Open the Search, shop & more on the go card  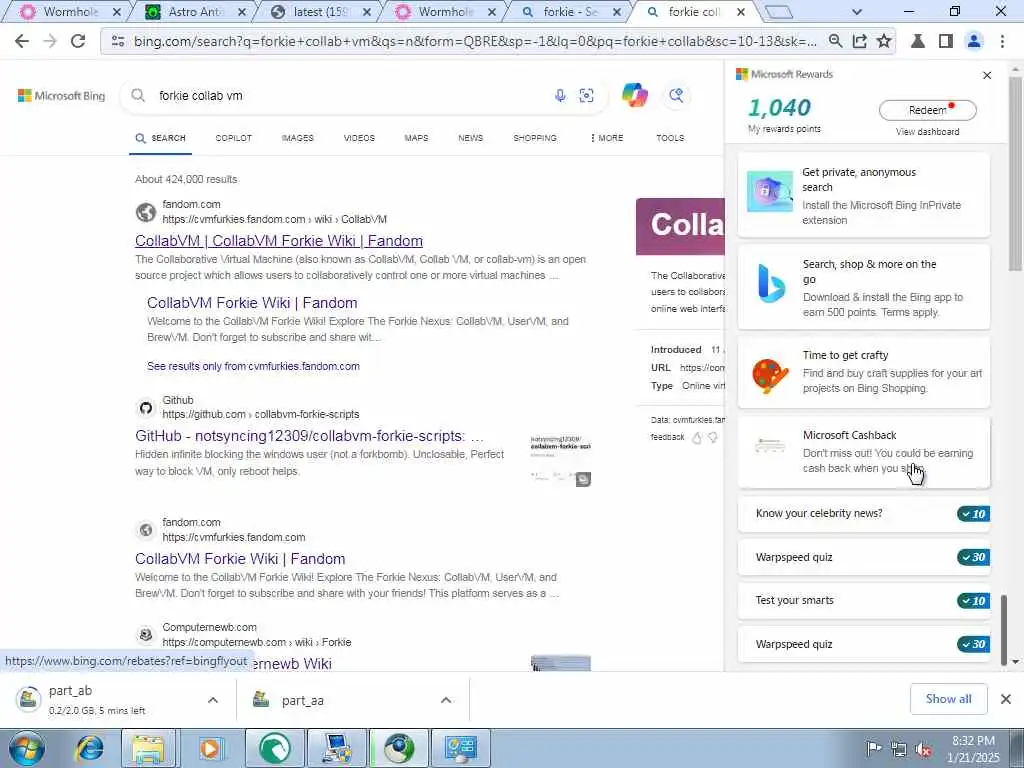(863, 287)
